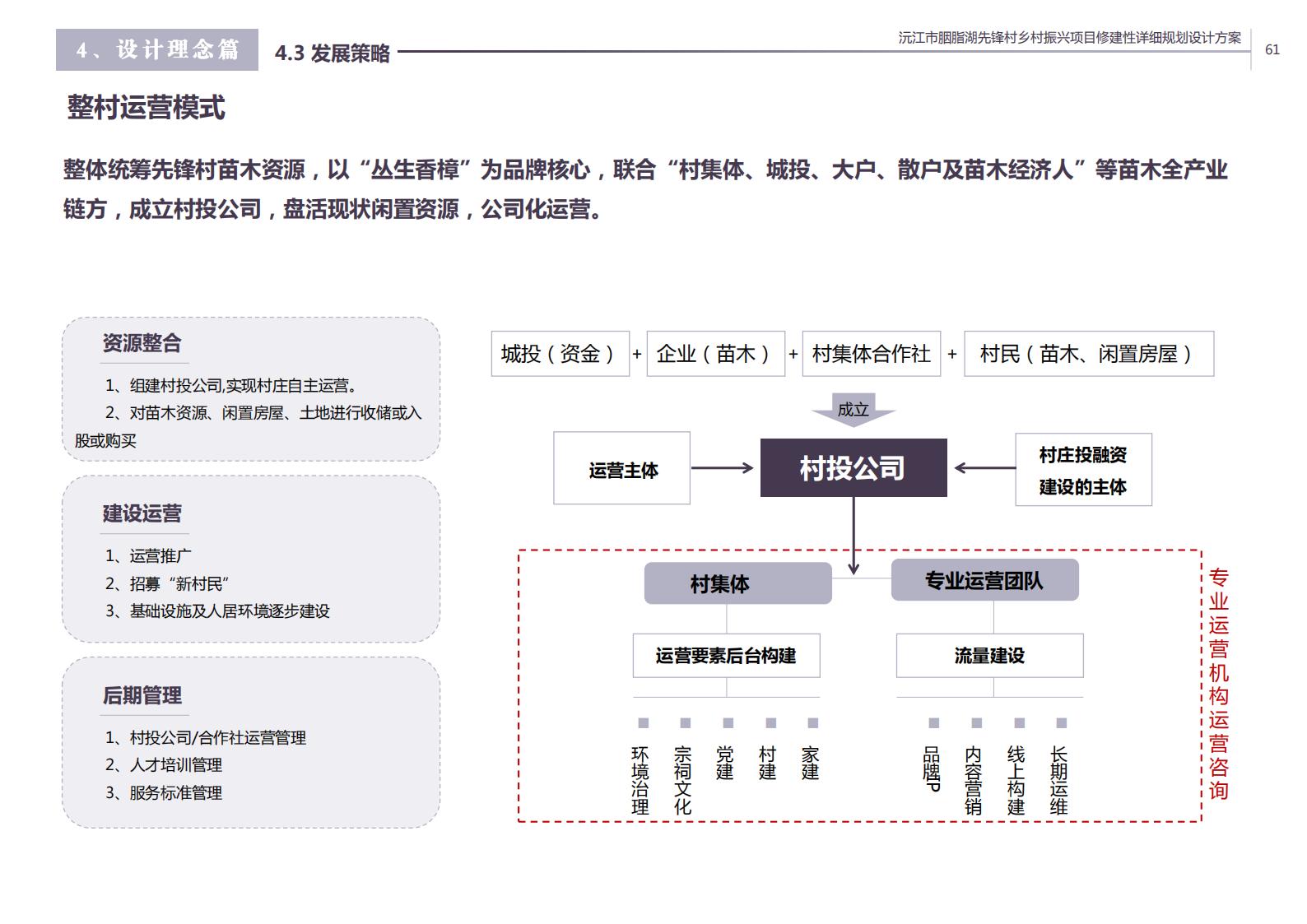Click the grey '专业运营团队' box

pos(985,580)
